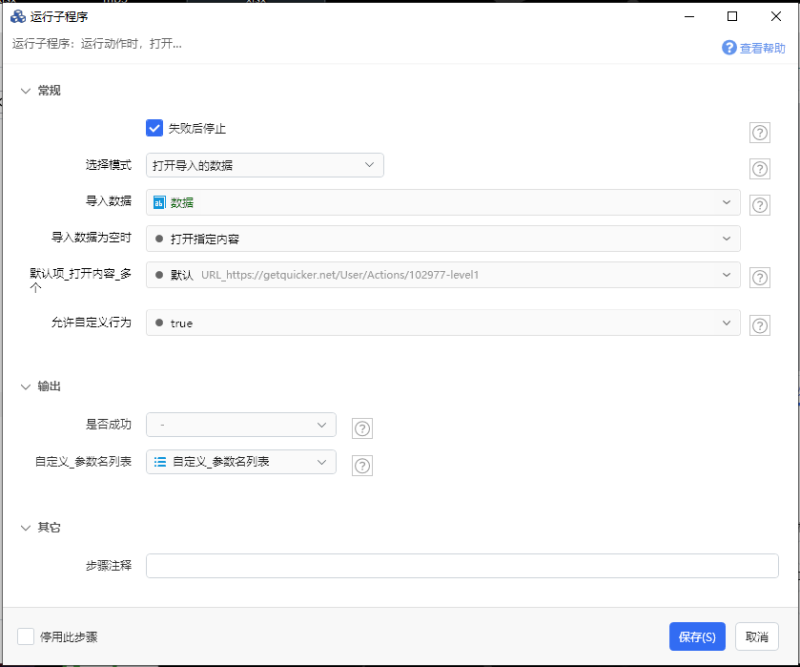Viewport: 800px width, 667px height.
Task: Open the 导入数据 variable dropdown
Action: click(442, 203)
